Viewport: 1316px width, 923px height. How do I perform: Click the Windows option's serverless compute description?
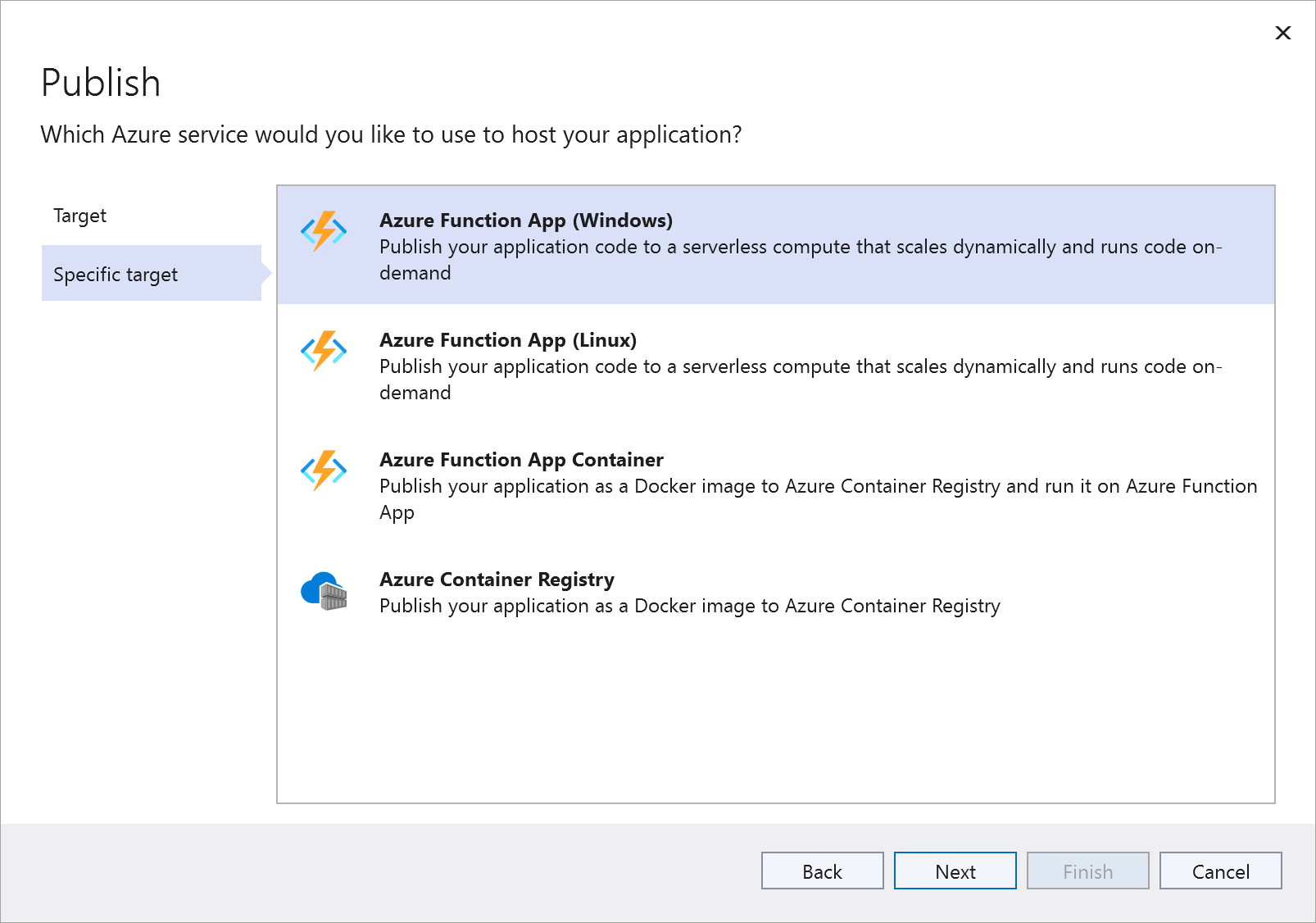click(801, 260)
